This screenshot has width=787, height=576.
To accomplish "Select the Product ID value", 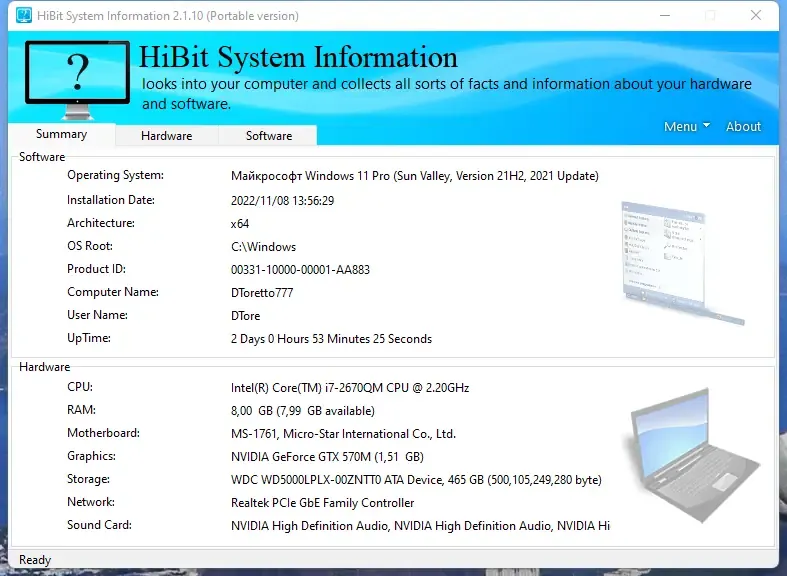I will coord(300,270).
